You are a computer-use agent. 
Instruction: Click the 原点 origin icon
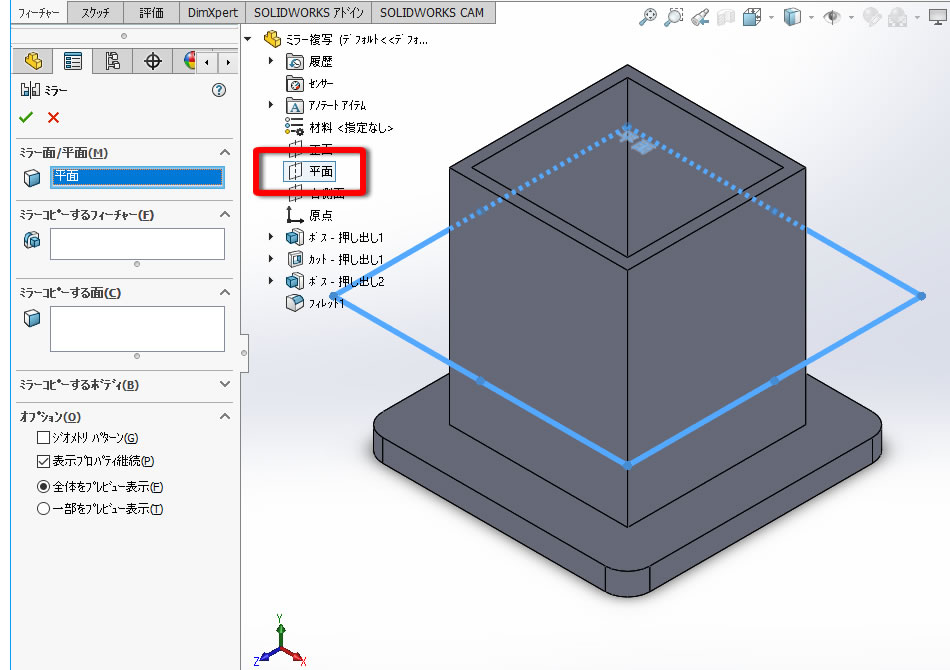(x=294, y=215)
